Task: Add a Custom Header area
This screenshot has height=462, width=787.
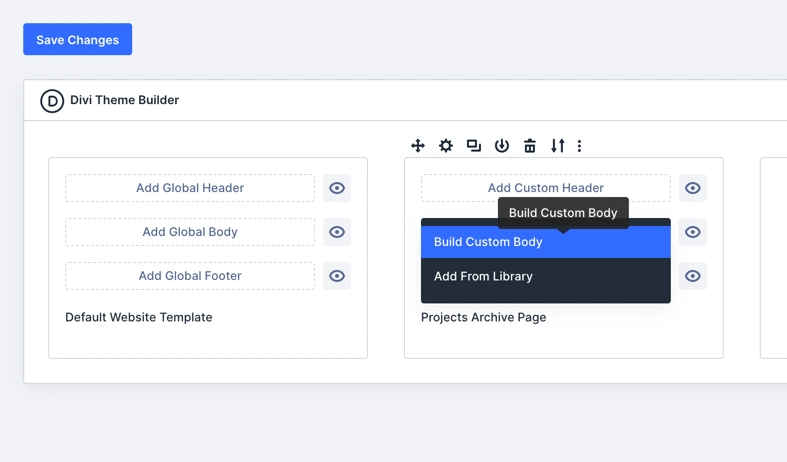Action: pyautogui.click(x=546, y=188)
